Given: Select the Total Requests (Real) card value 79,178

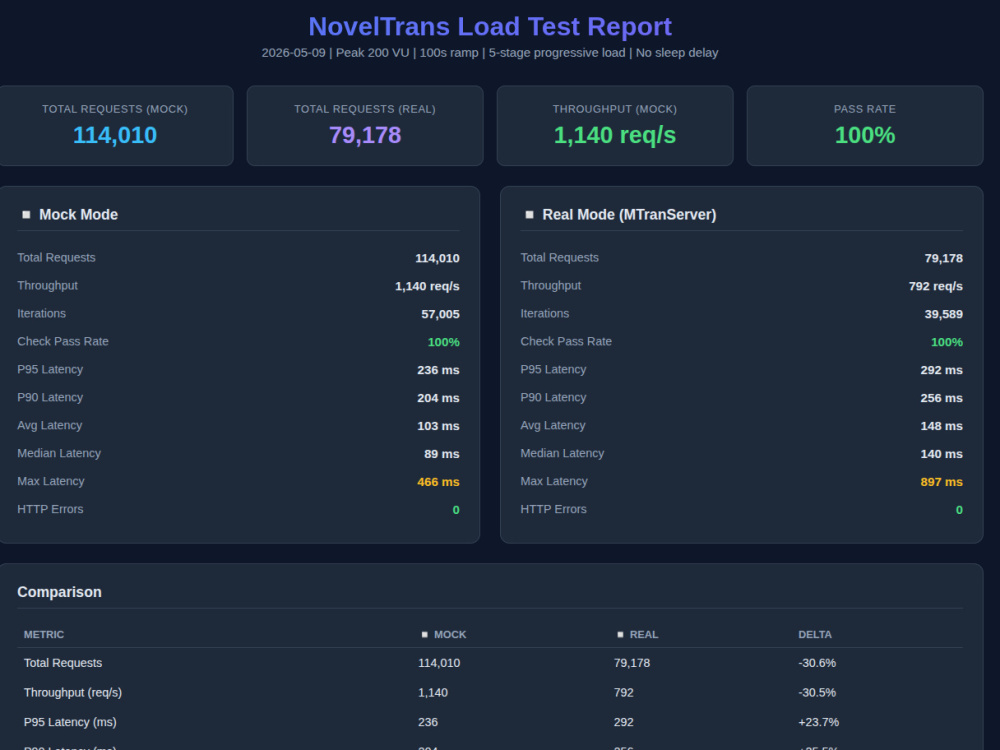Looking at the screenshot, I should 365,135.
